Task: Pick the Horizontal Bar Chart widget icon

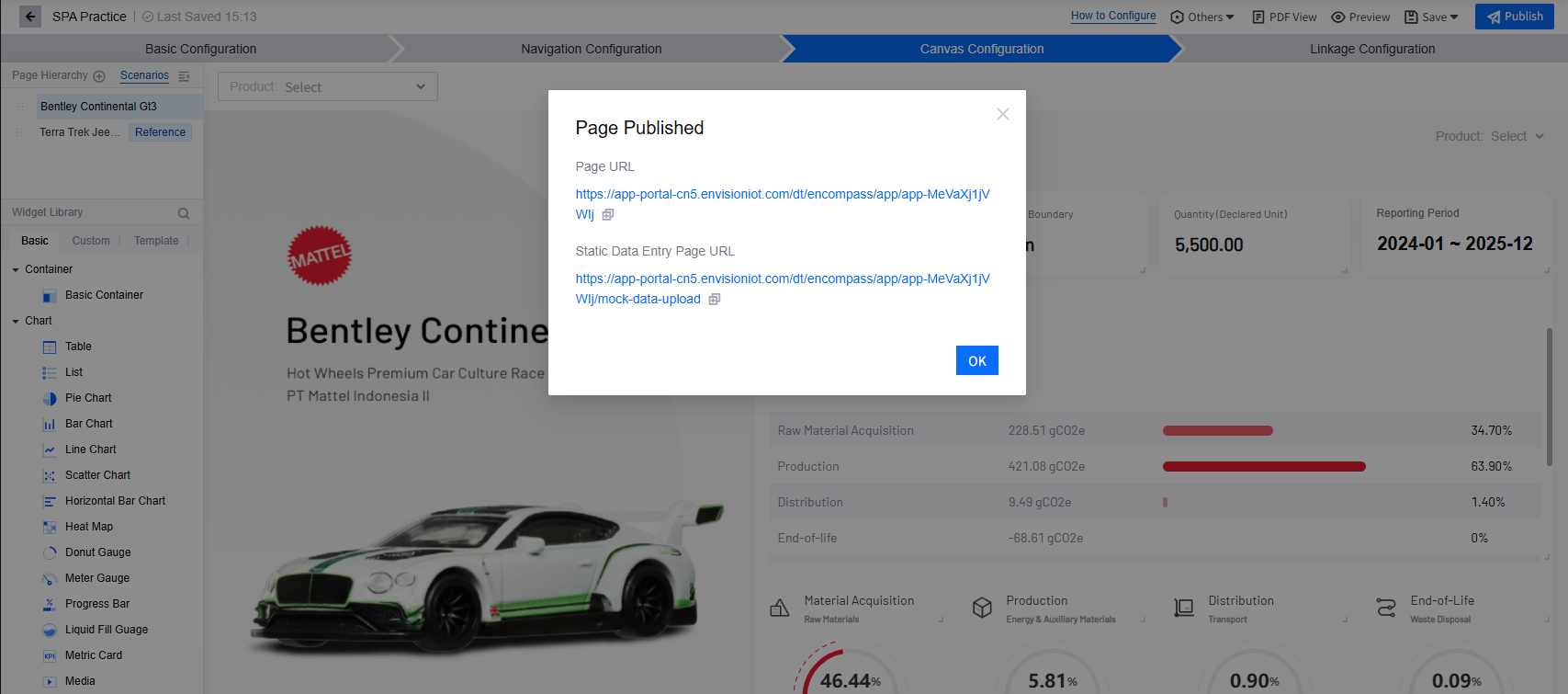Action: click(50, 502)
